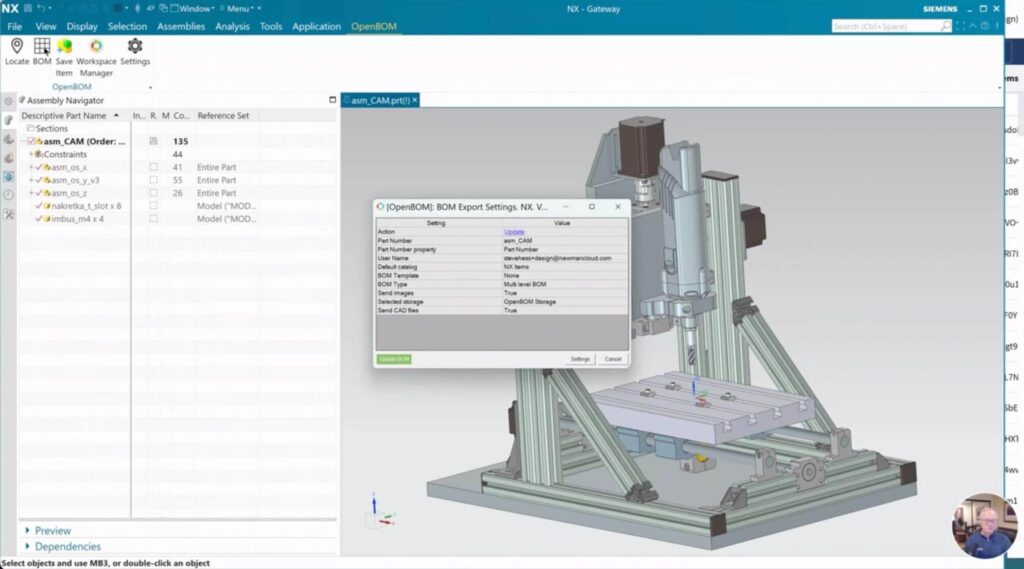Open the resource bar settings gear icon
This screenshot has height=569, width=1024.
click(8, 101)
